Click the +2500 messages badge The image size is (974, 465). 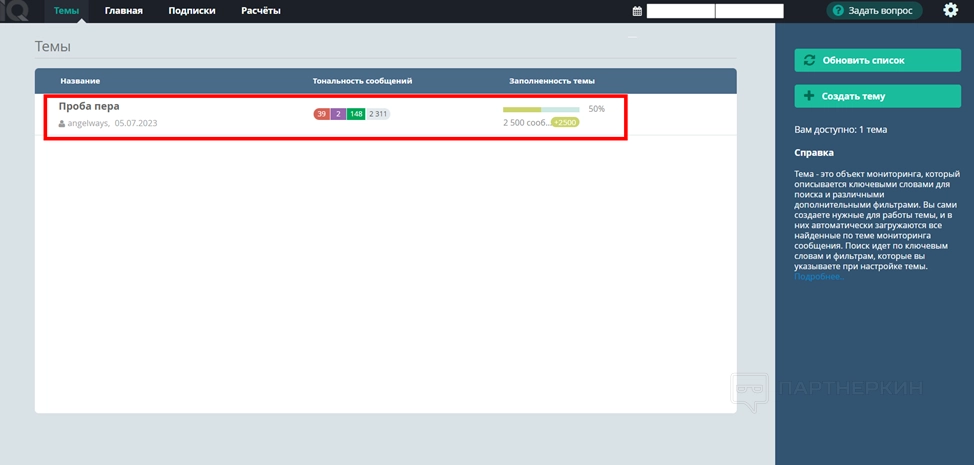[x=565, y=122]
